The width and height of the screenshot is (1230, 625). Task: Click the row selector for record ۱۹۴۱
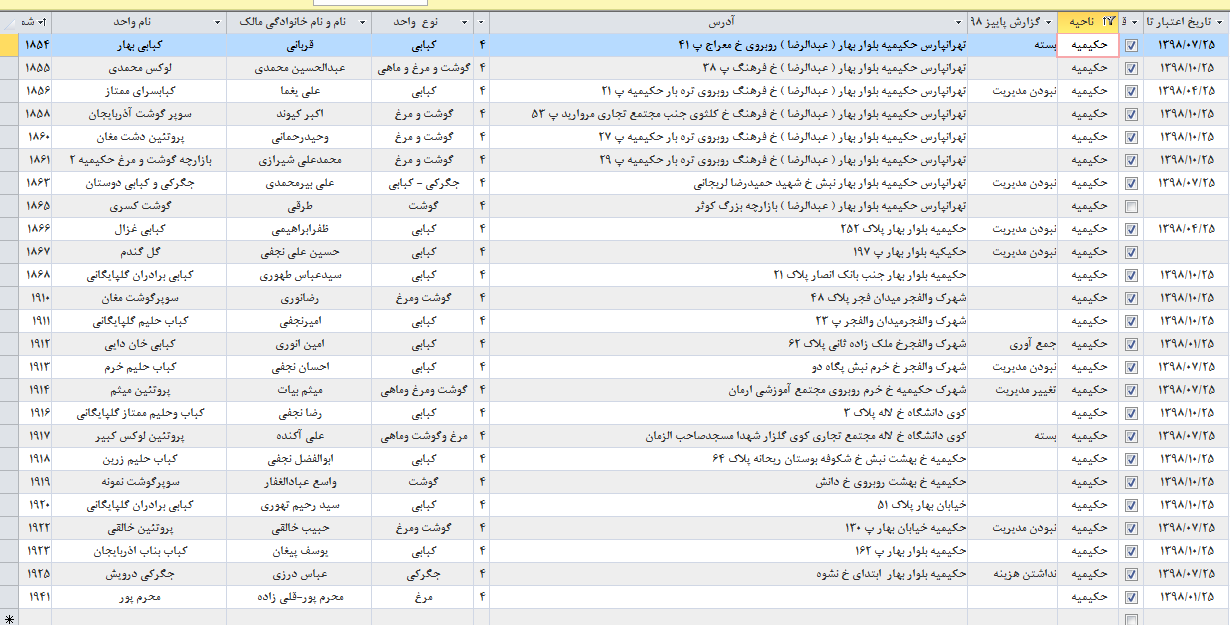click(x=9, y=597)
